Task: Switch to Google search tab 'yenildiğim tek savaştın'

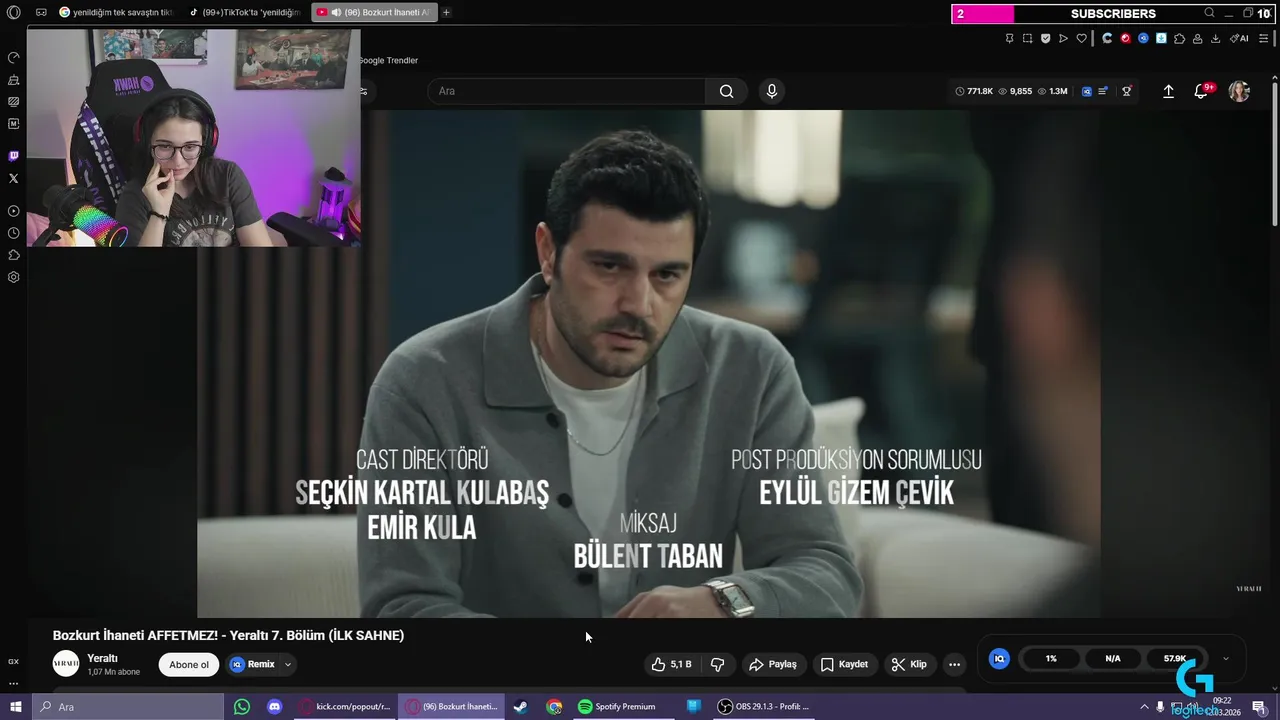Action: (116, 13)
